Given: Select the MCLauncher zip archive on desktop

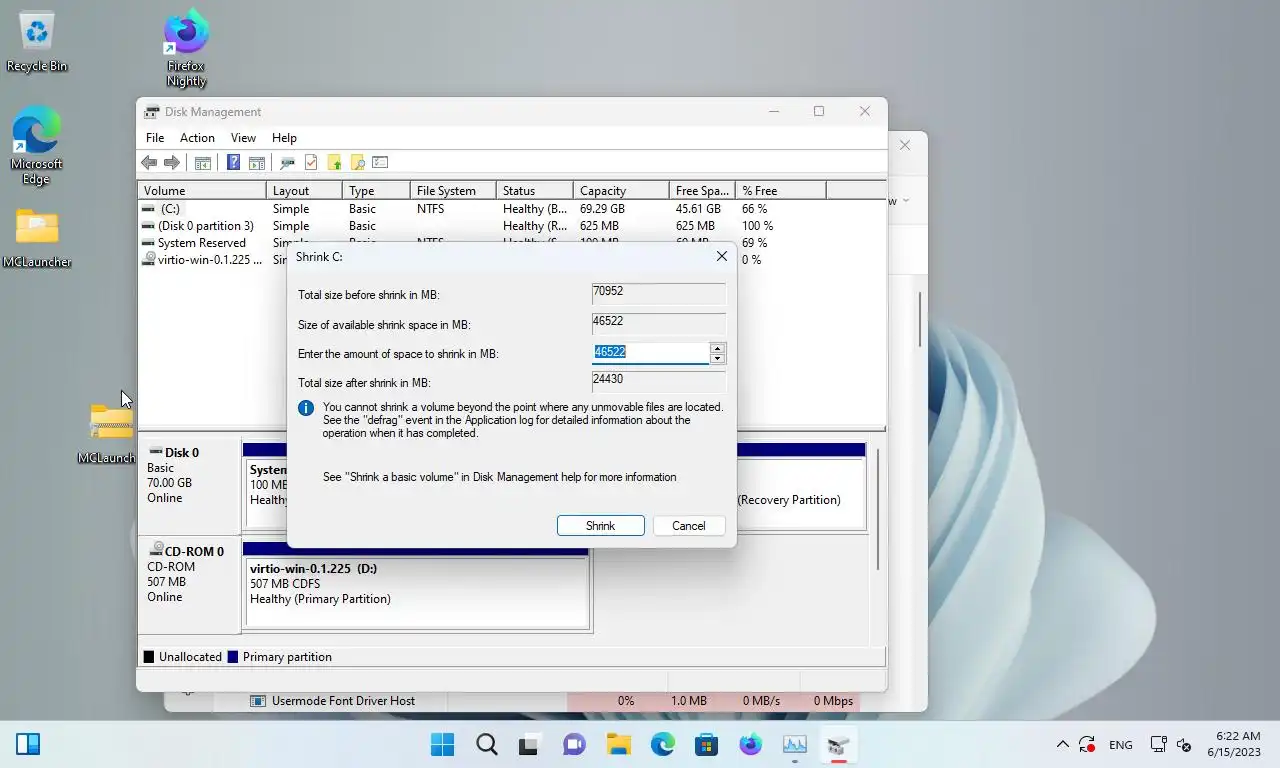Looking at the screenshot, I should point(110,432).
